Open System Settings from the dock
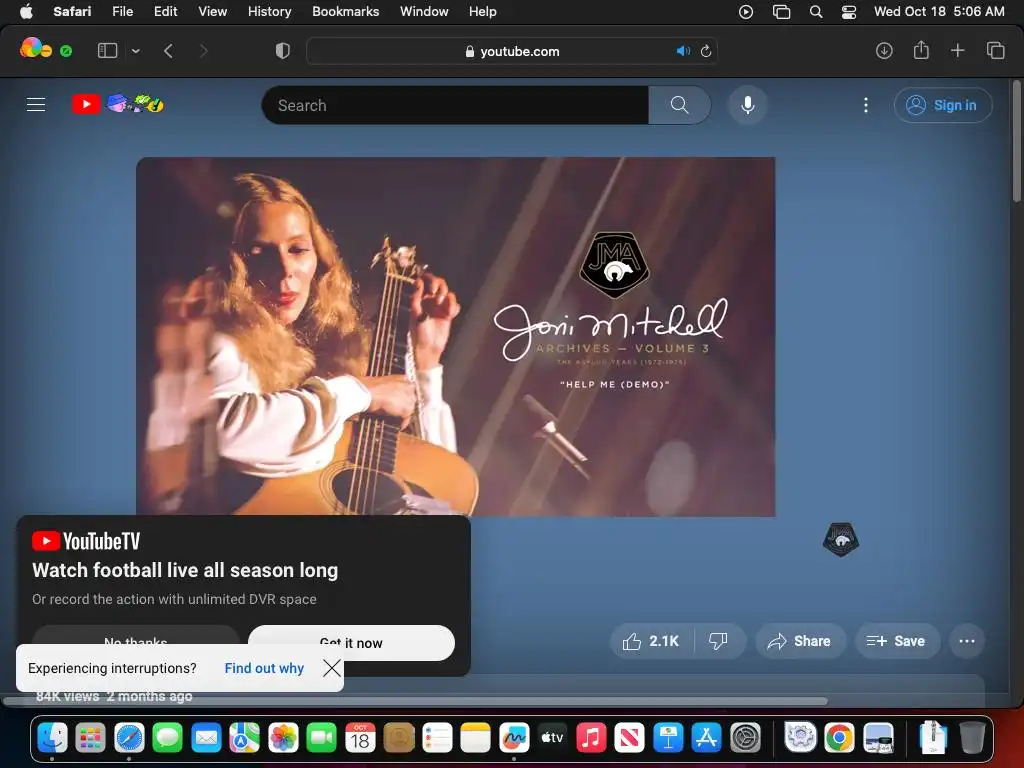Viewport: 1024px width, 768px height. [745, 738]
